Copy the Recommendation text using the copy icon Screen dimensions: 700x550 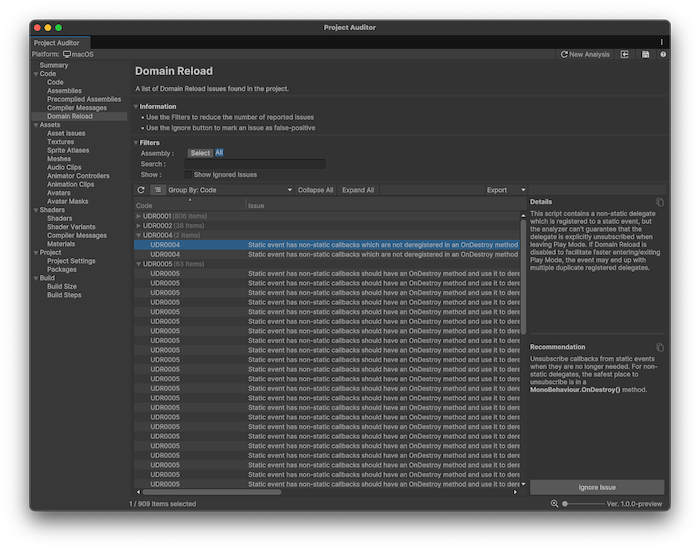coord(659,347)
